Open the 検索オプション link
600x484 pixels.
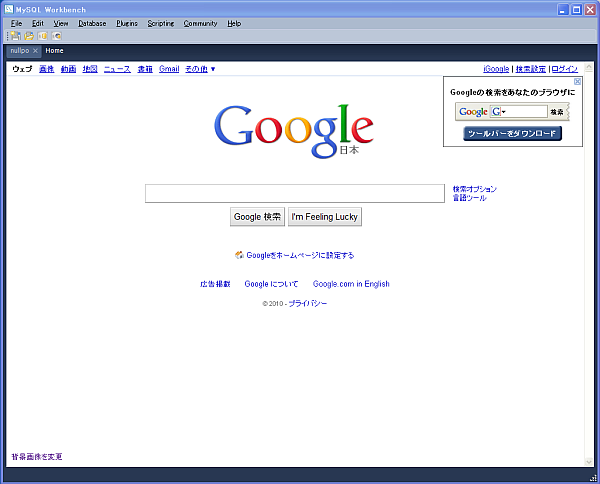[x=474, y=189]
